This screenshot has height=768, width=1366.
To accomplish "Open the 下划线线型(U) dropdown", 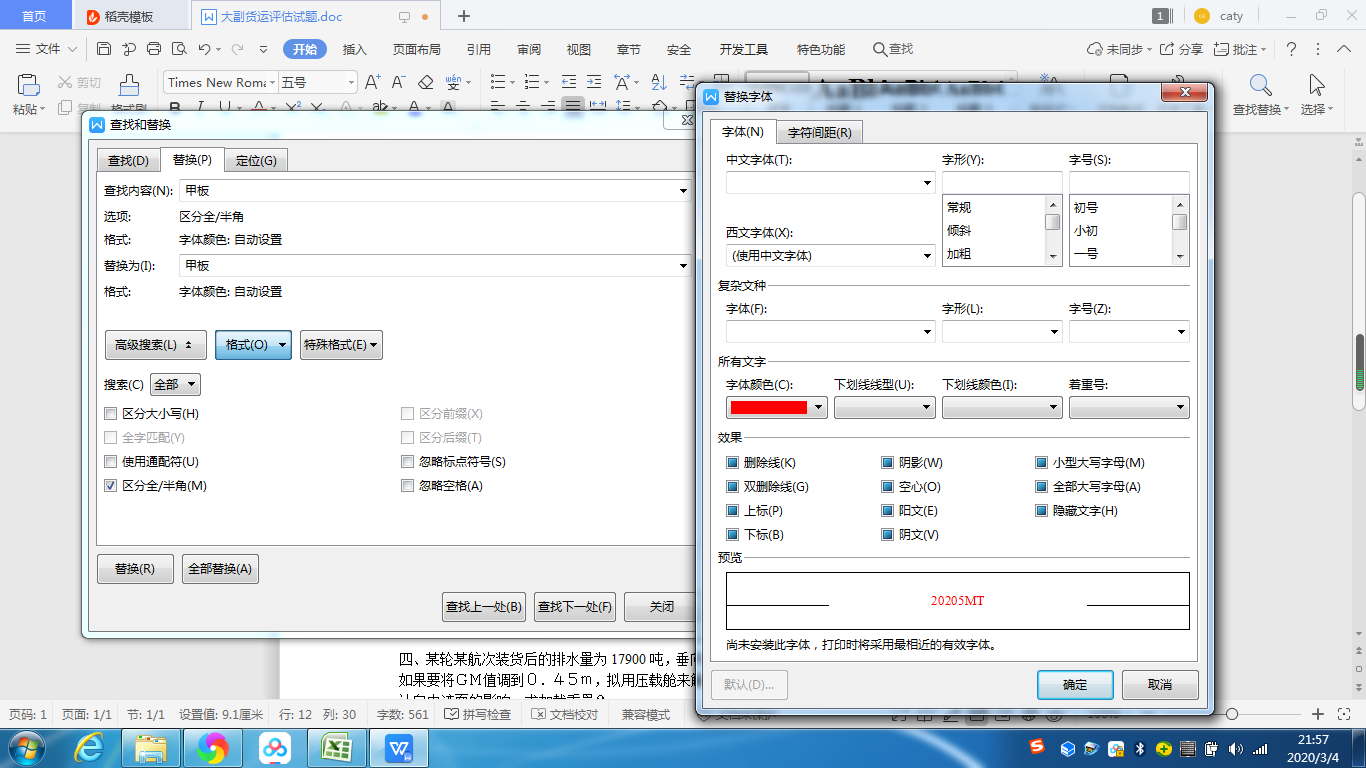I will pos(885,407).
